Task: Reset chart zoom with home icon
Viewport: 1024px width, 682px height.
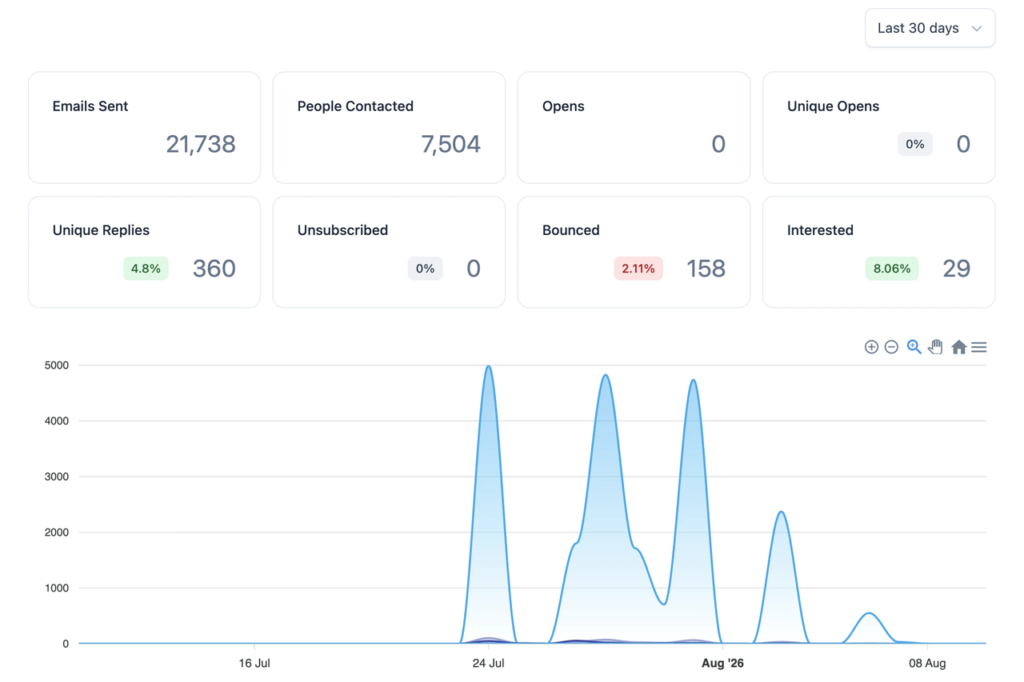Action: pos(958,347)
